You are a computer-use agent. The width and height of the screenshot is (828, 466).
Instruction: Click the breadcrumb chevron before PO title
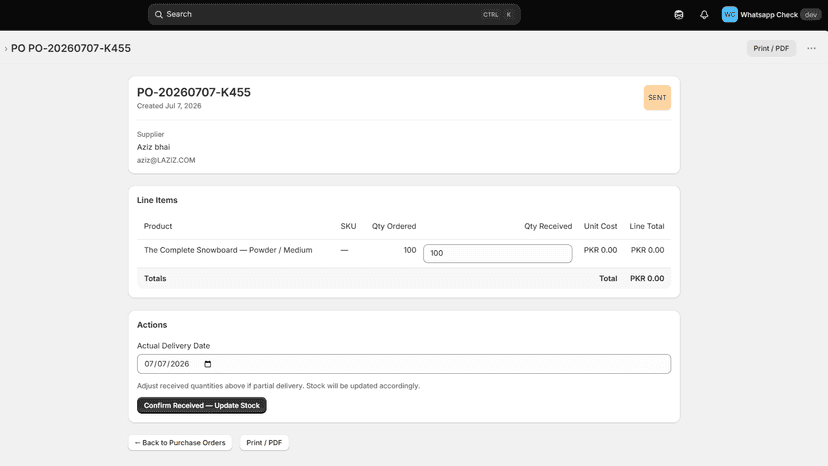pos(6,49)
